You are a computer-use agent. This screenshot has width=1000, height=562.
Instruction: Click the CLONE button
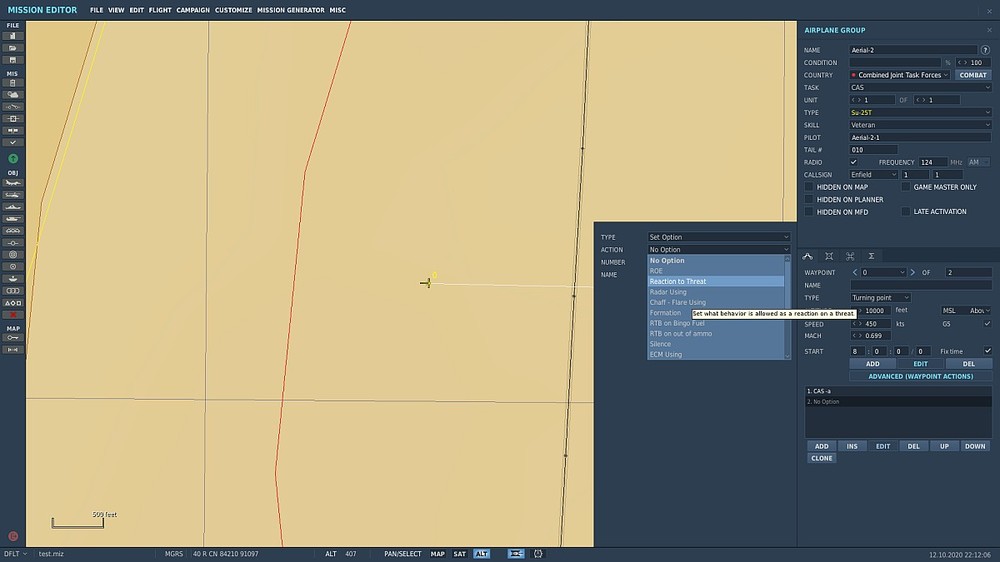click(821, 458)
